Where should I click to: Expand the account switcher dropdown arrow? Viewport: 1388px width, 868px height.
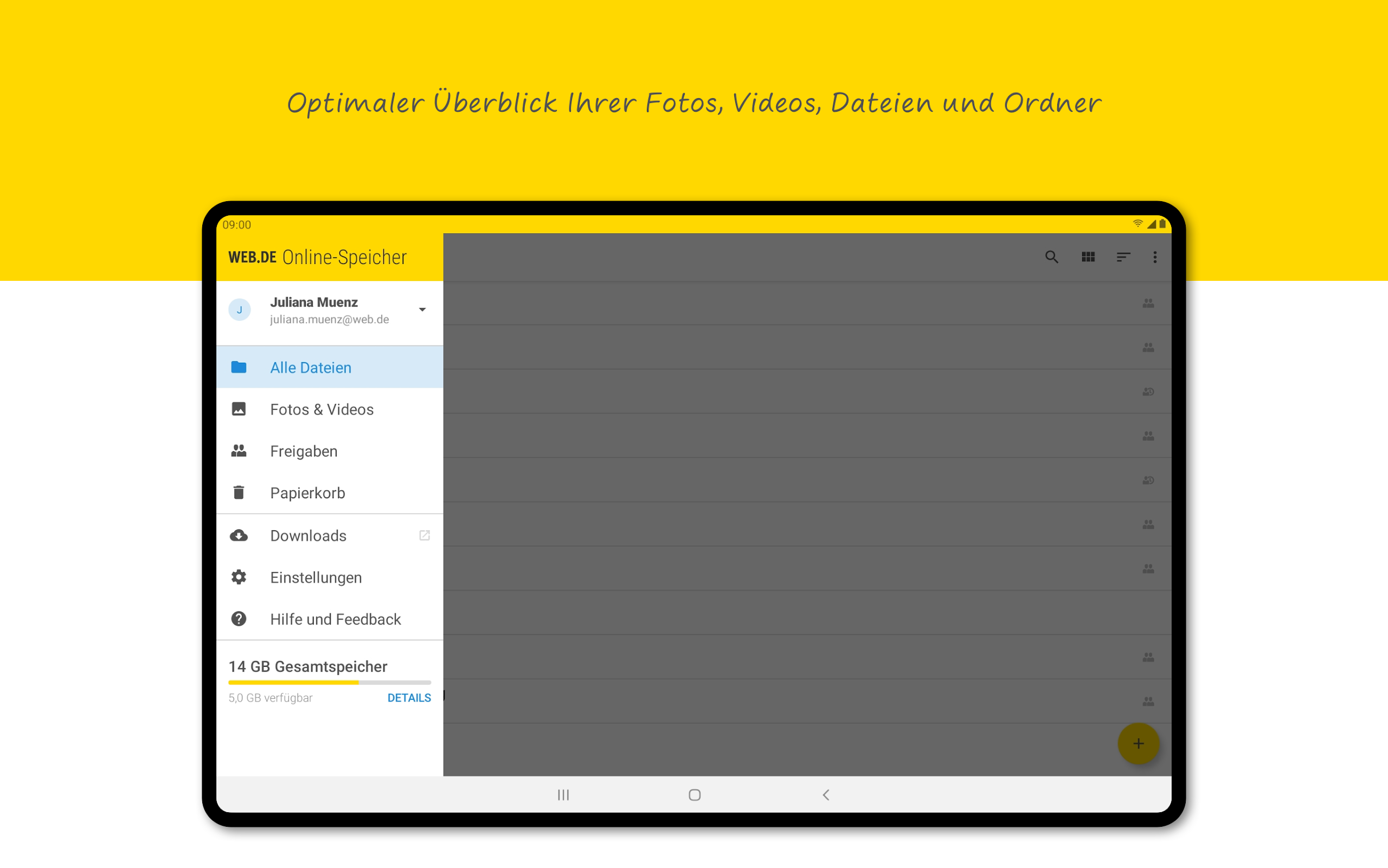(422, 310)
